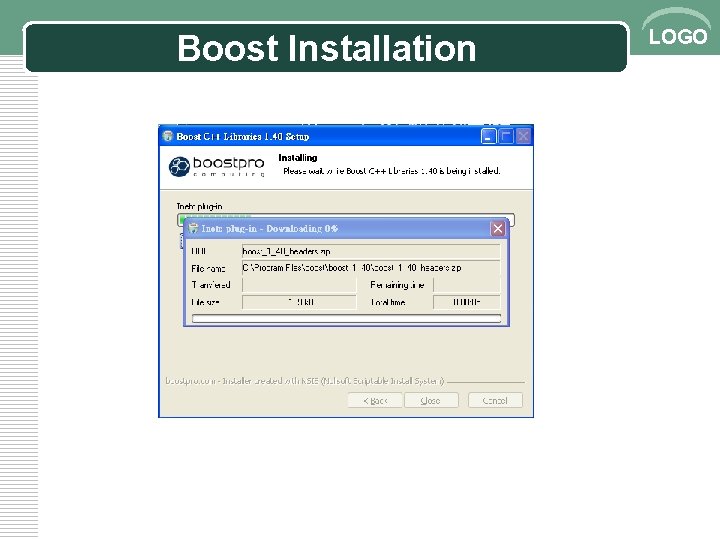The width and height of the screenshot is (720, 540).
Task: Click the LOGO placeholder in slide corner
Action: click(678, 36)
